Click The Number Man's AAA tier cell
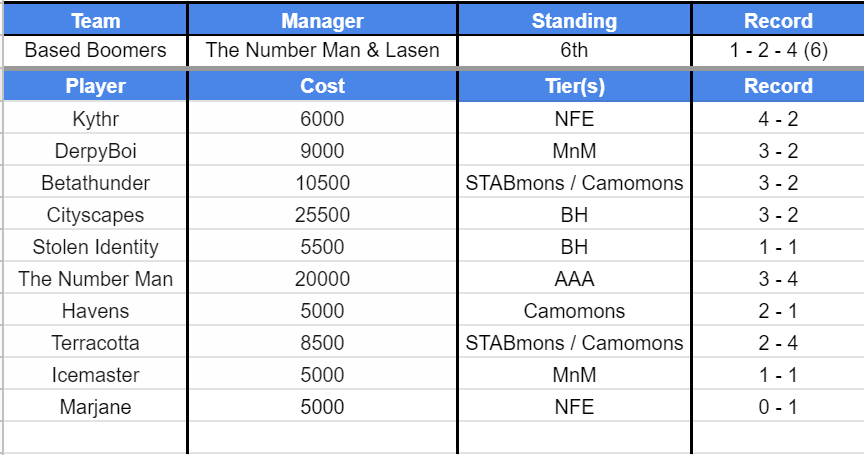 (x=574, y=278)
